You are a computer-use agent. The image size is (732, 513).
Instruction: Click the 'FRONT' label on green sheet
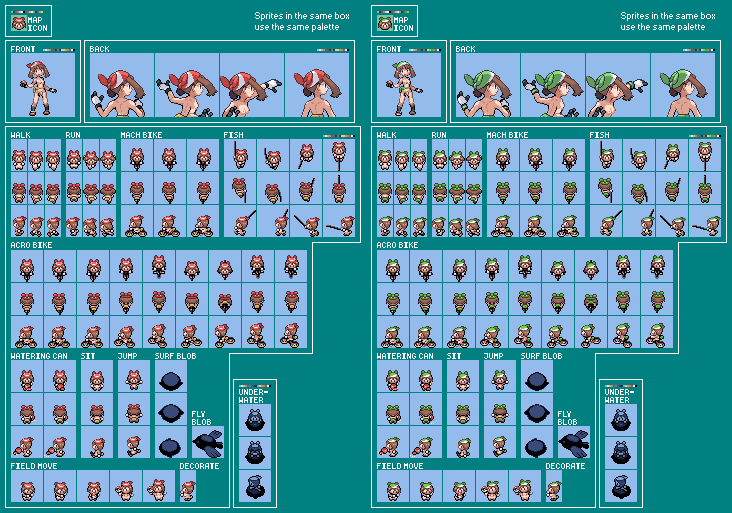pos(389,49)
